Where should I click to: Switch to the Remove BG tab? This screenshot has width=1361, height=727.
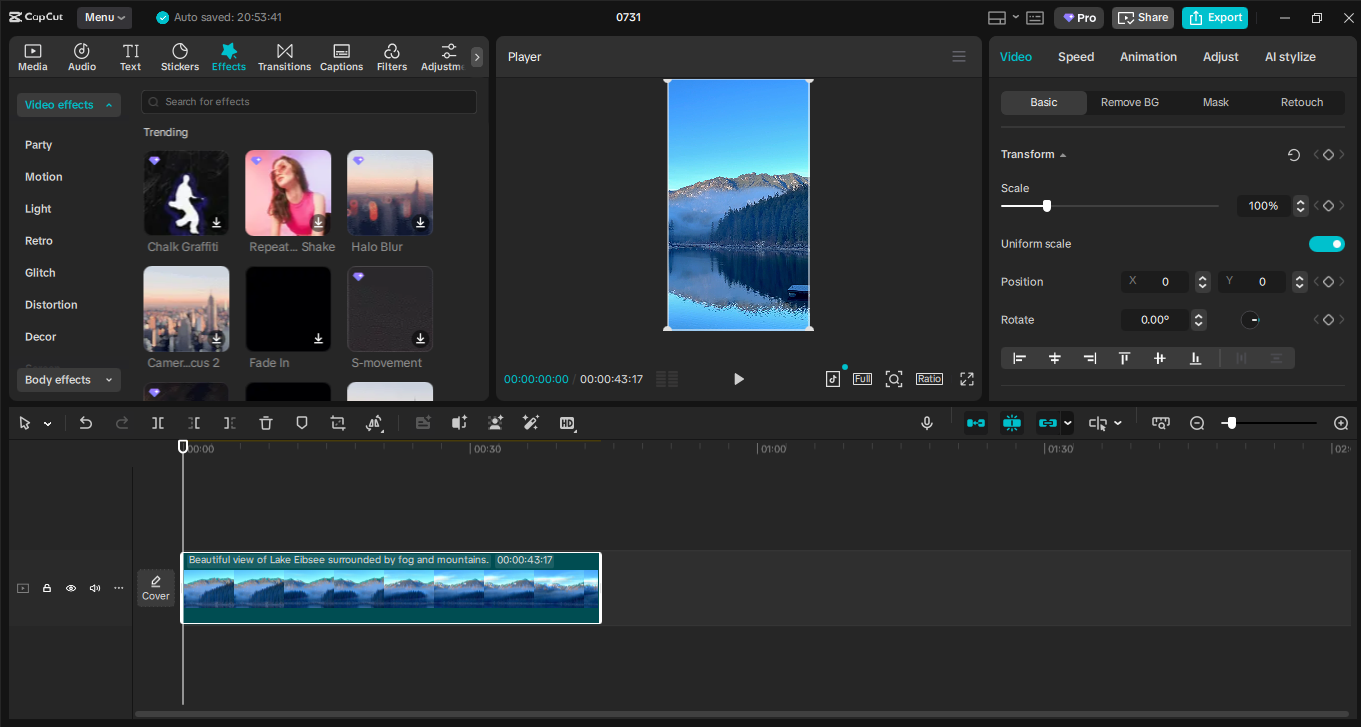click(x=1129, y=102)
